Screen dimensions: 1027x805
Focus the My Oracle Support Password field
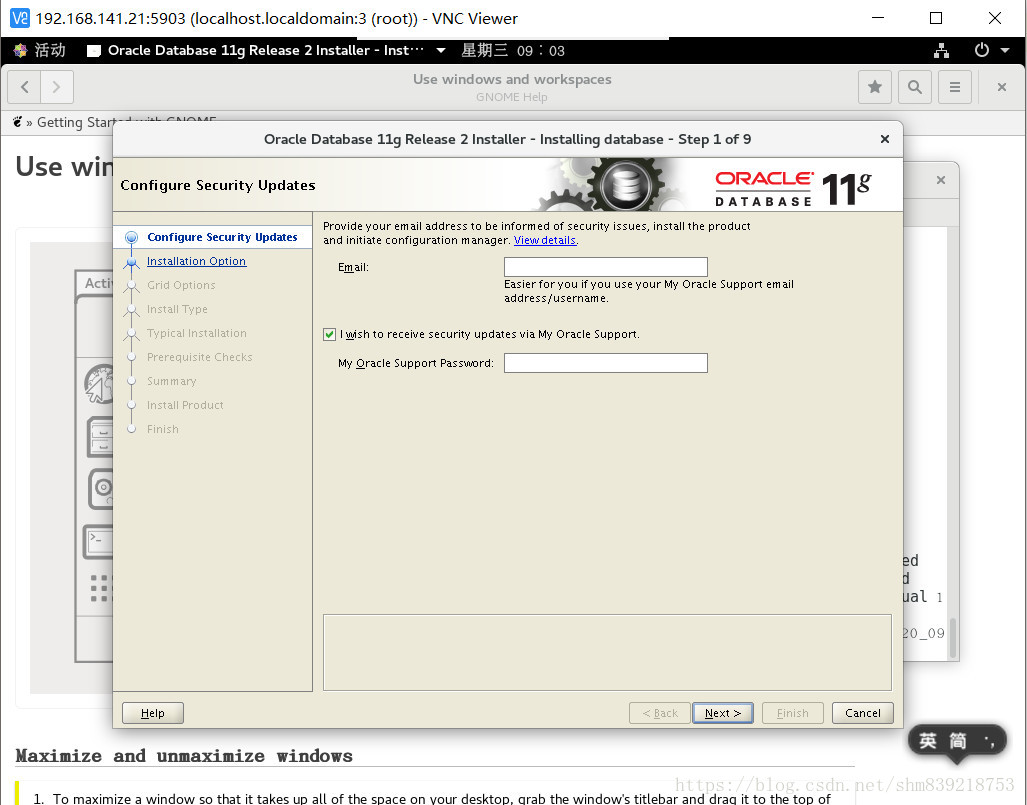point(606,363)
